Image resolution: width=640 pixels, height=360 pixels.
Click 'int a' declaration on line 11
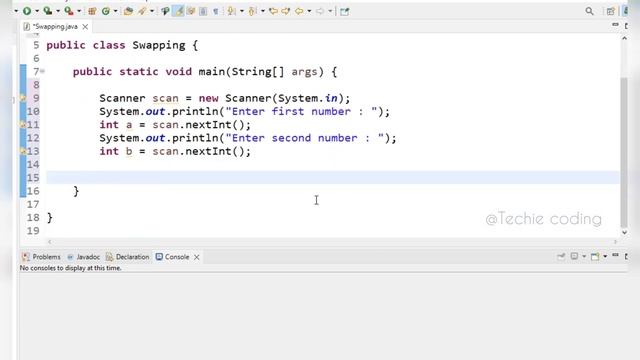coord(116,124)
